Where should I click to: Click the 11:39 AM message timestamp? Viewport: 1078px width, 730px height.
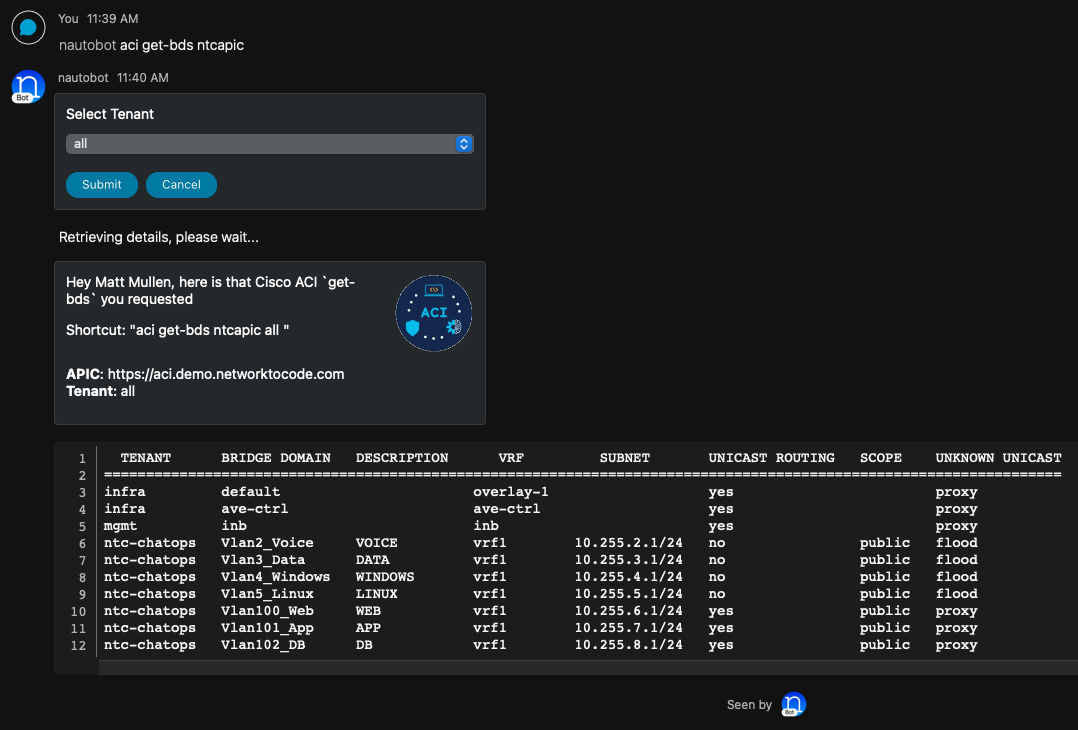(113, 19)
